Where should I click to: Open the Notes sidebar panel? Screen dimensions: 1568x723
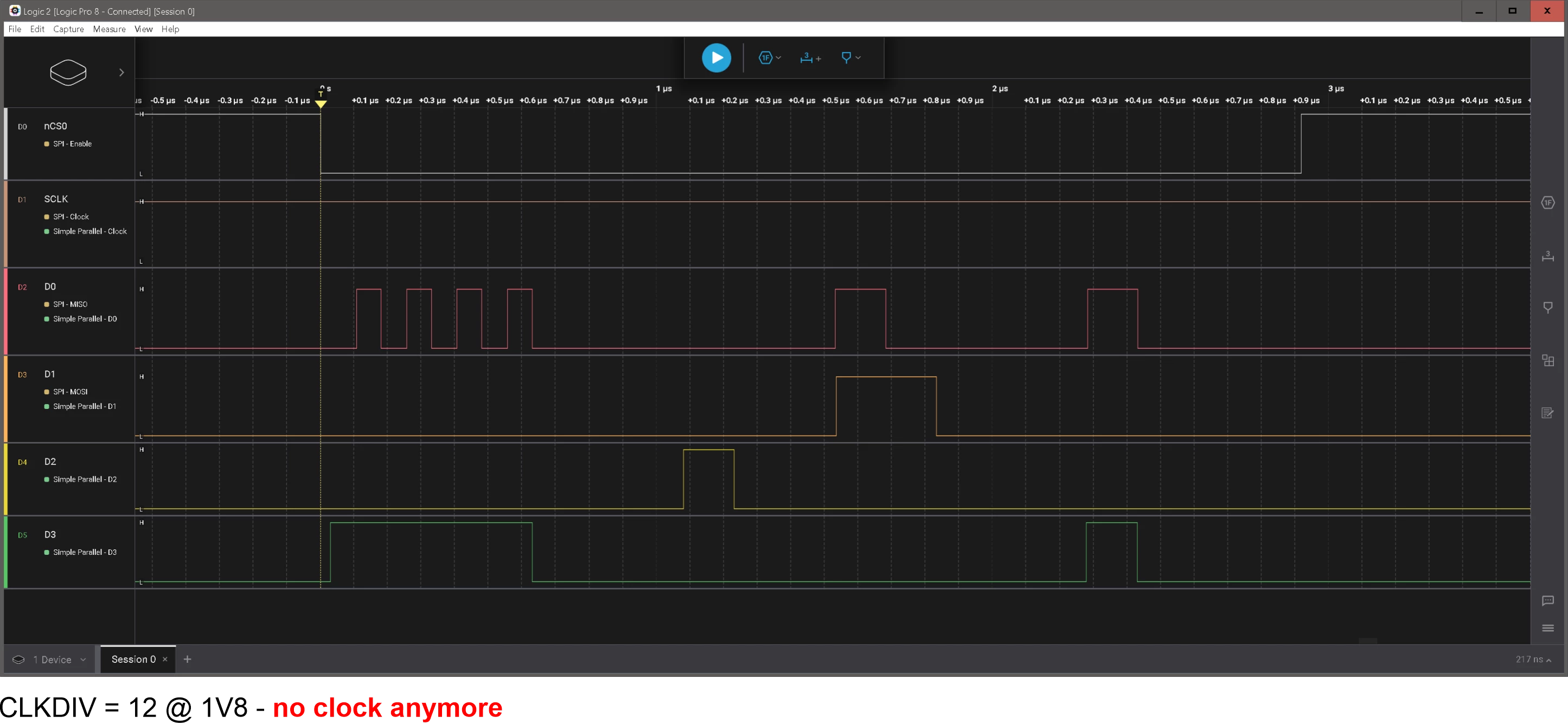point(1548,413)
